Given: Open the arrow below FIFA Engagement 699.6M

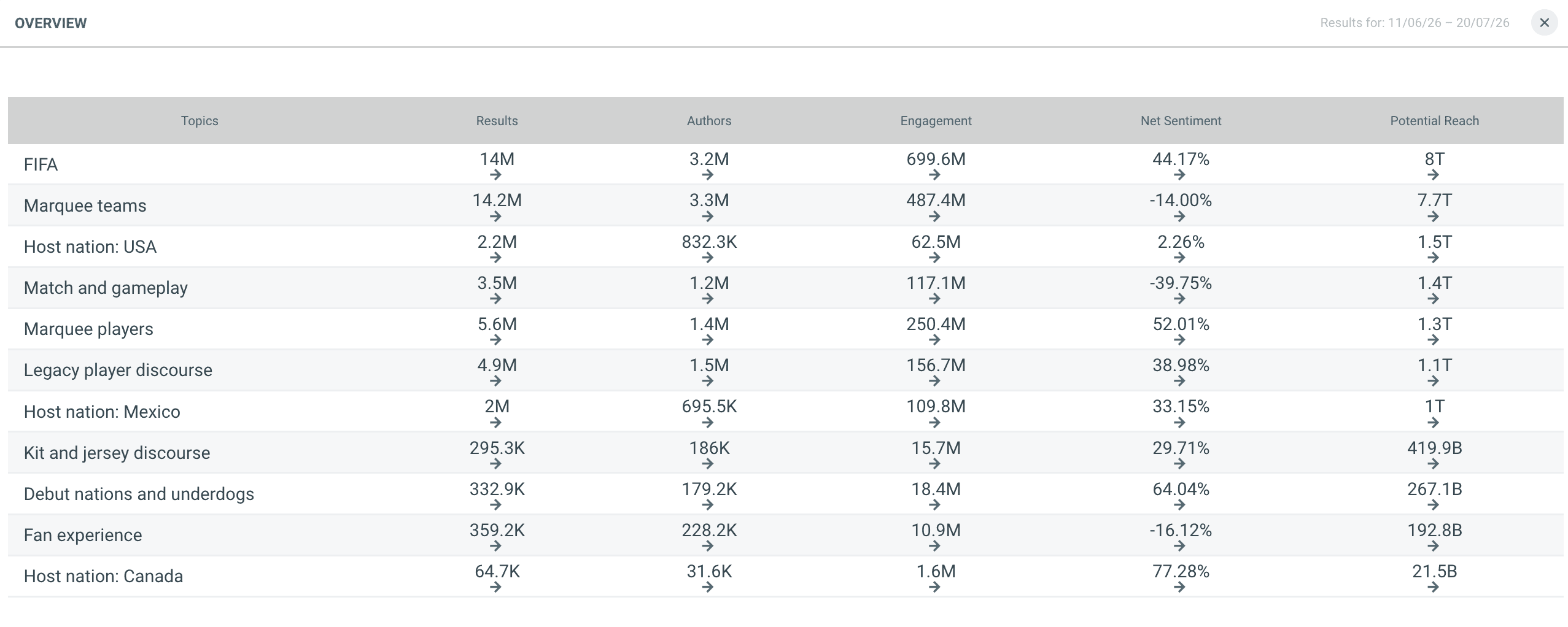Looking at the screenshot, I should click(x=934, y=175).
